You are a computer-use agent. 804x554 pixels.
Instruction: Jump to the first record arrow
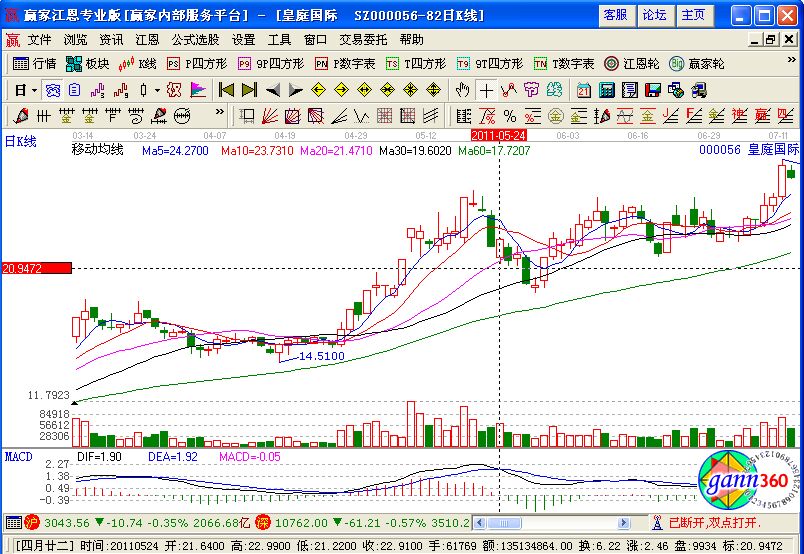(x=225, y=90)
